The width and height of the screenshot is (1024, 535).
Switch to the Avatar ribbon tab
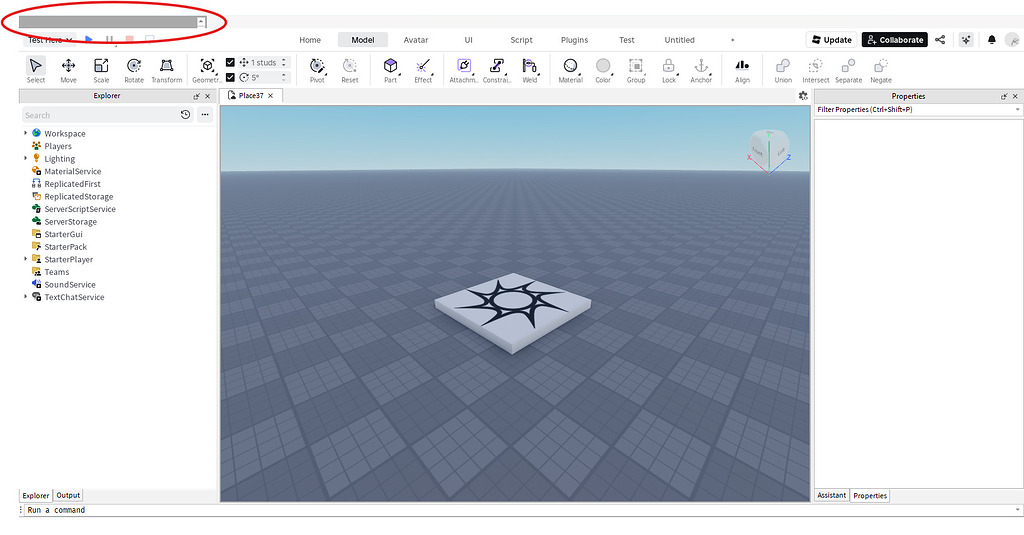click(x=416, y=40)
